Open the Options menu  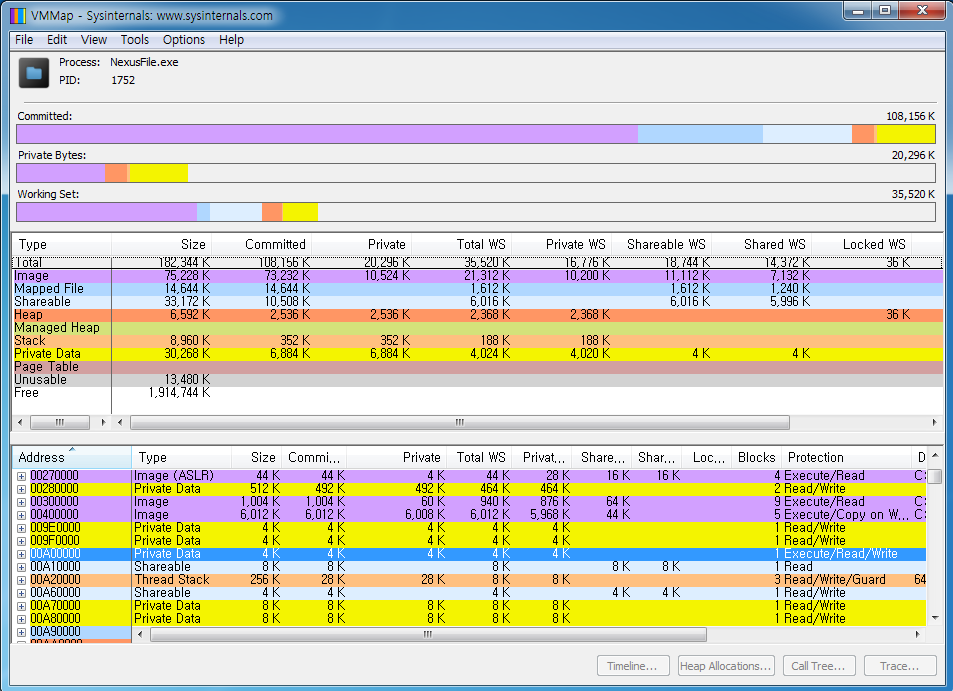coord(184,40)
